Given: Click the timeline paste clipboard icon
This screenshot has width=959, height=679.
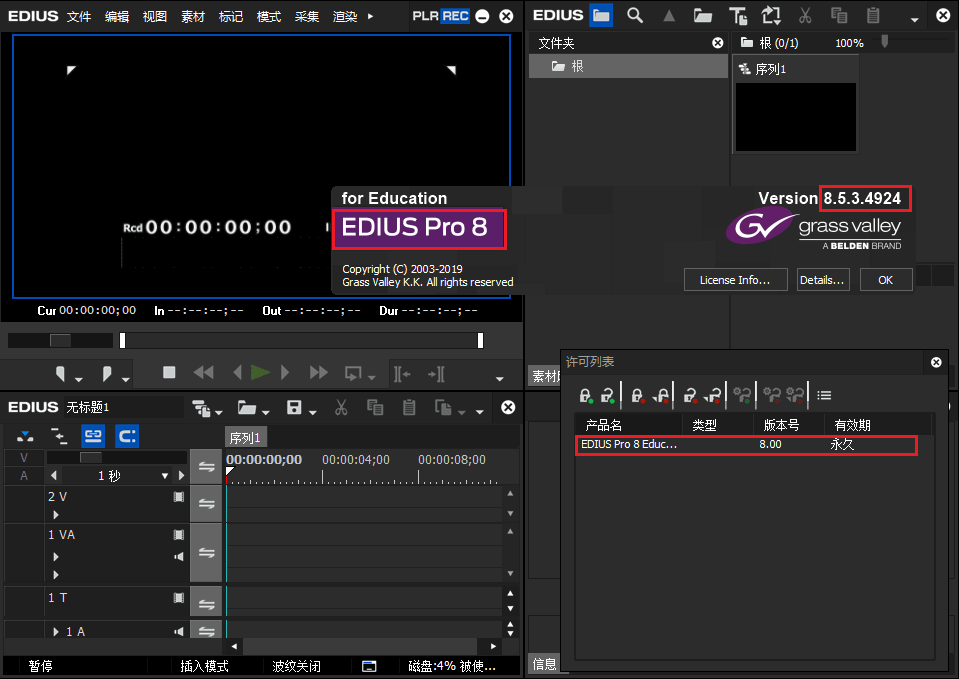Looking at the screenshot, I should [x=409, y=407].
